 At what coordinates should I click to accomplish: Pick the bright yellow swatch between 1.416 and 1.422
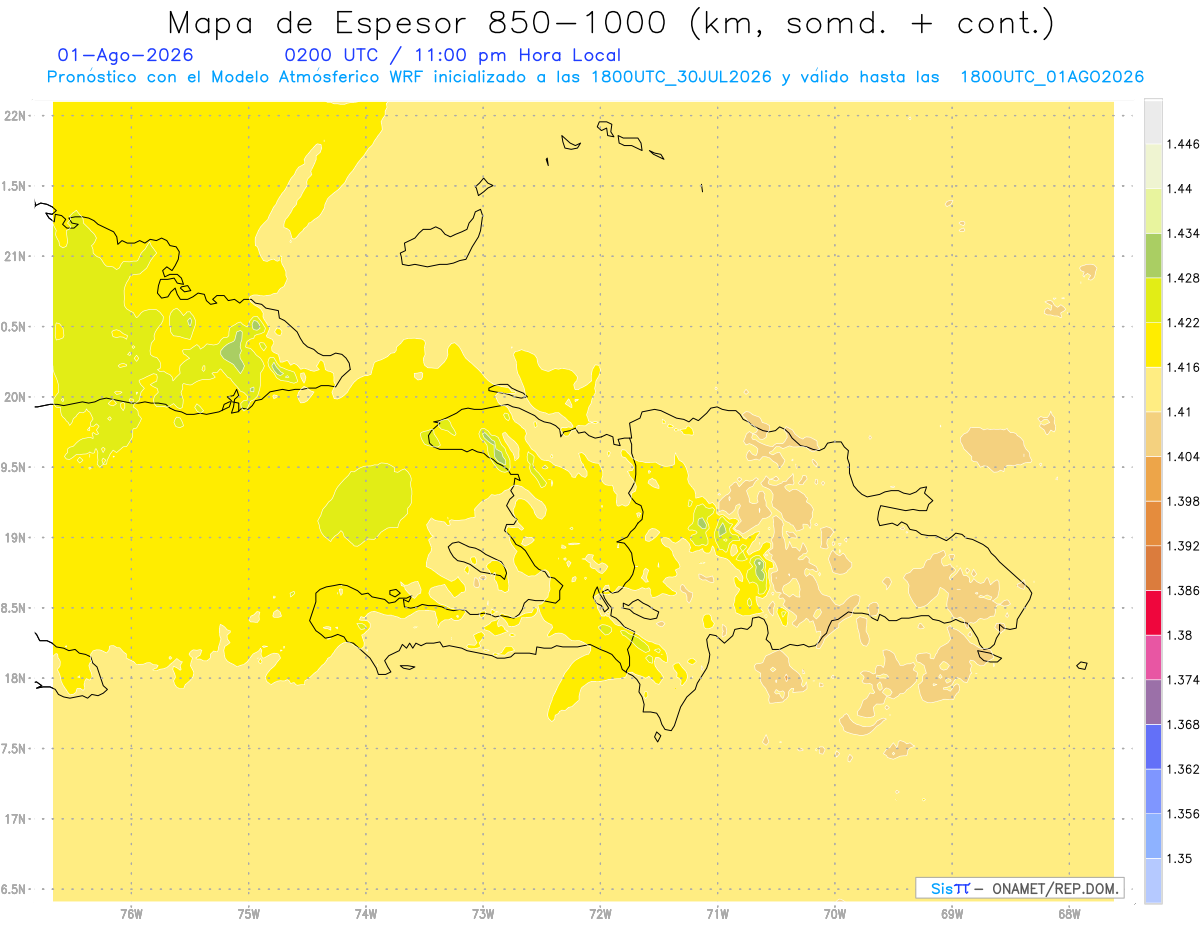1153,344
